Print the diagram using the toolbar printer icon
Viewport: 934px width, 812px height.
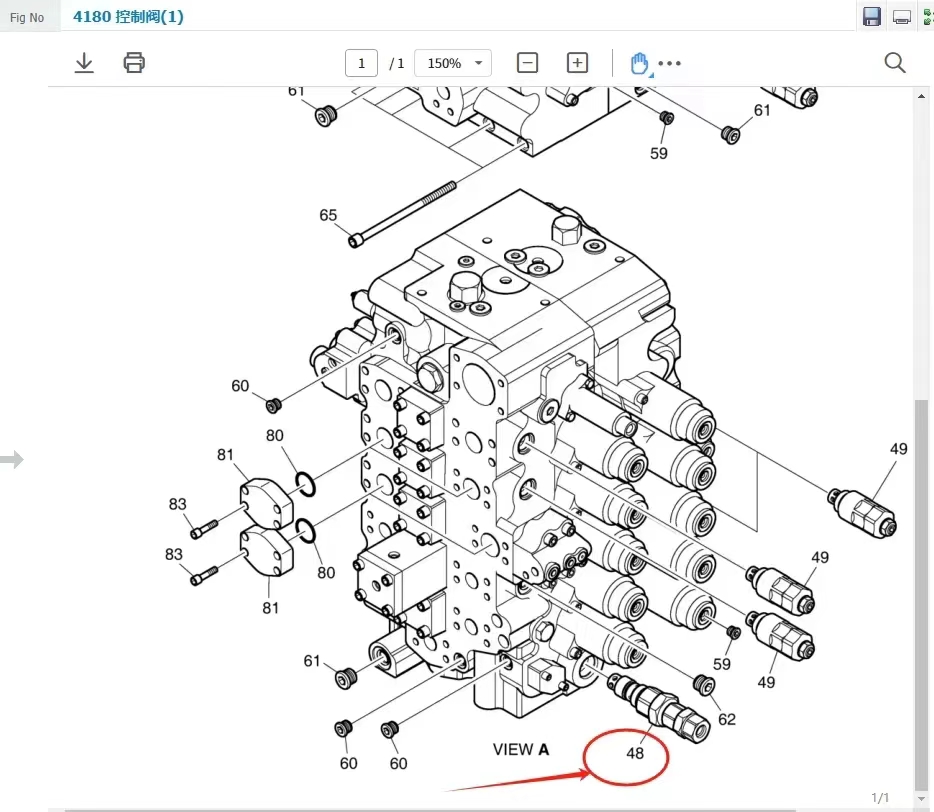pyautogui.click(x=133, y=63)
